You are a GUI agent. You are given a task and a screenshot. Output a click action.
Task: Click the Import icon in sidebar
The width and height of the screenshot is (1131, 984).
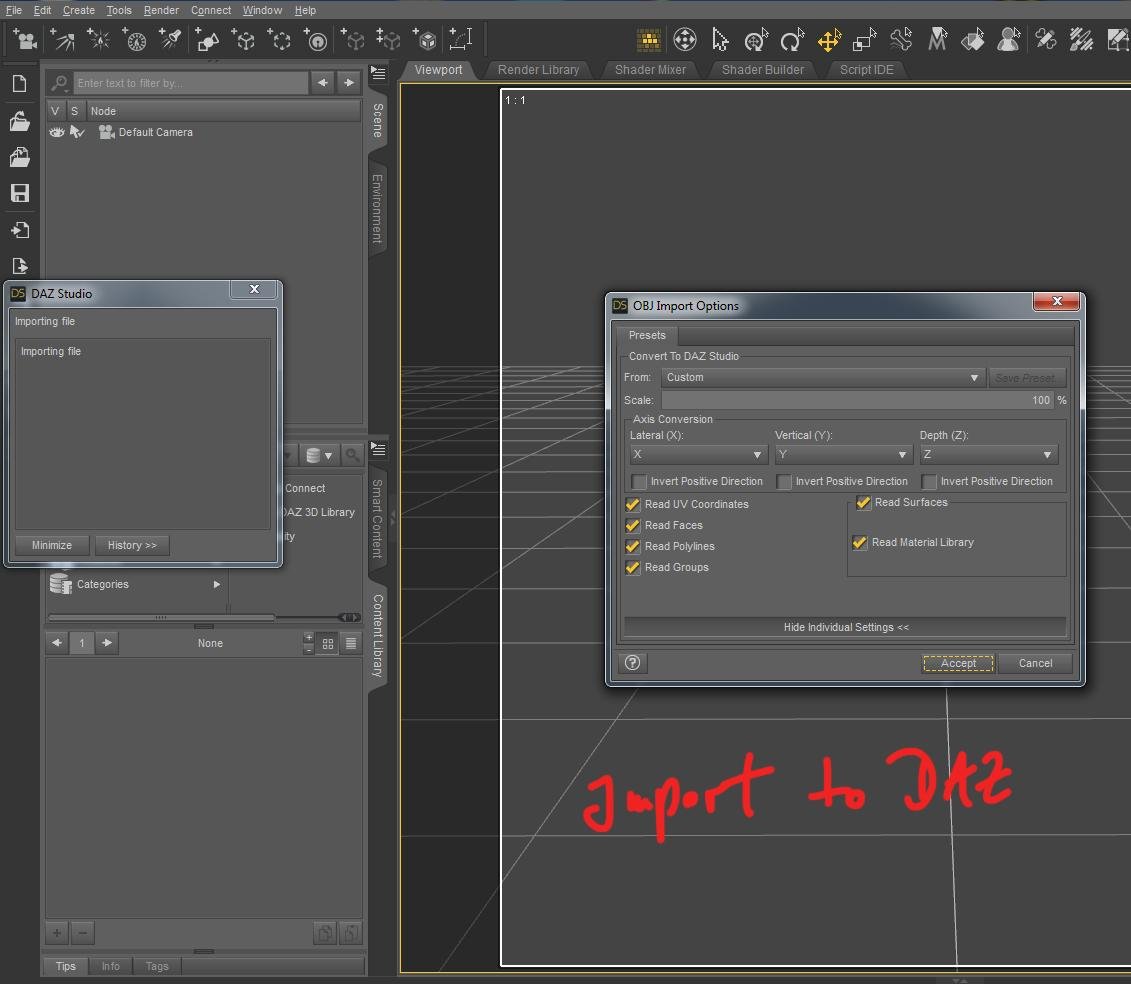pos(19,229)
